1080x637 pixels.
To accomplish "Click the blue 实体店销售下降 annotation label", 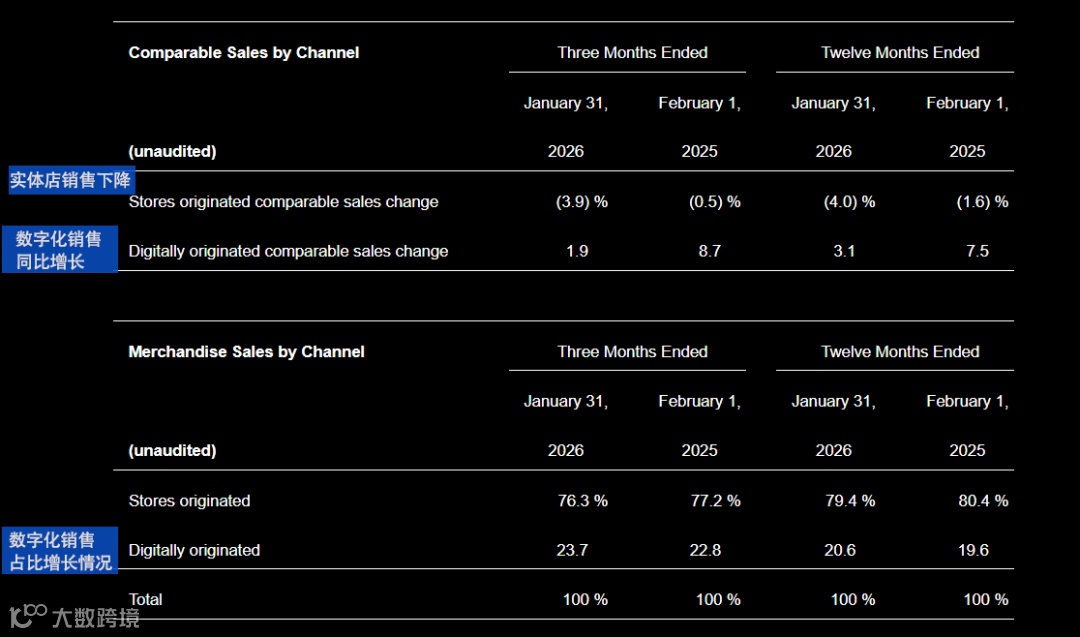I will [x=69, y=181].
